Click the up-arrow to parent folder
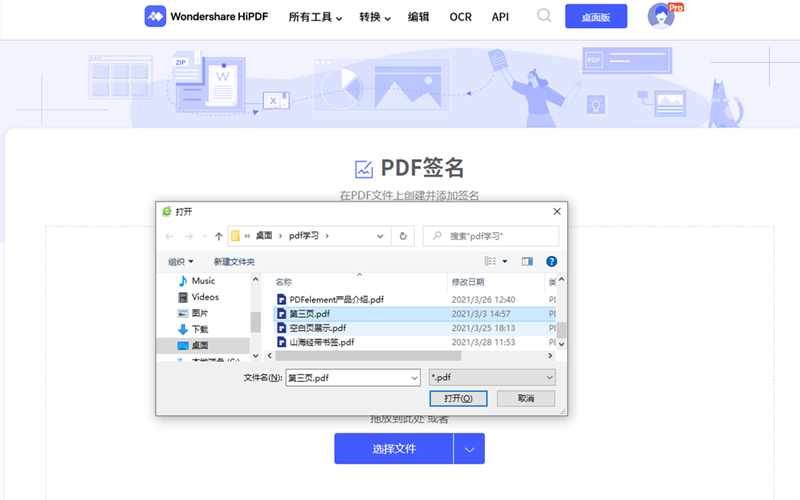The width and height of the screenshot is (800, 500). [x=218, y=236]
